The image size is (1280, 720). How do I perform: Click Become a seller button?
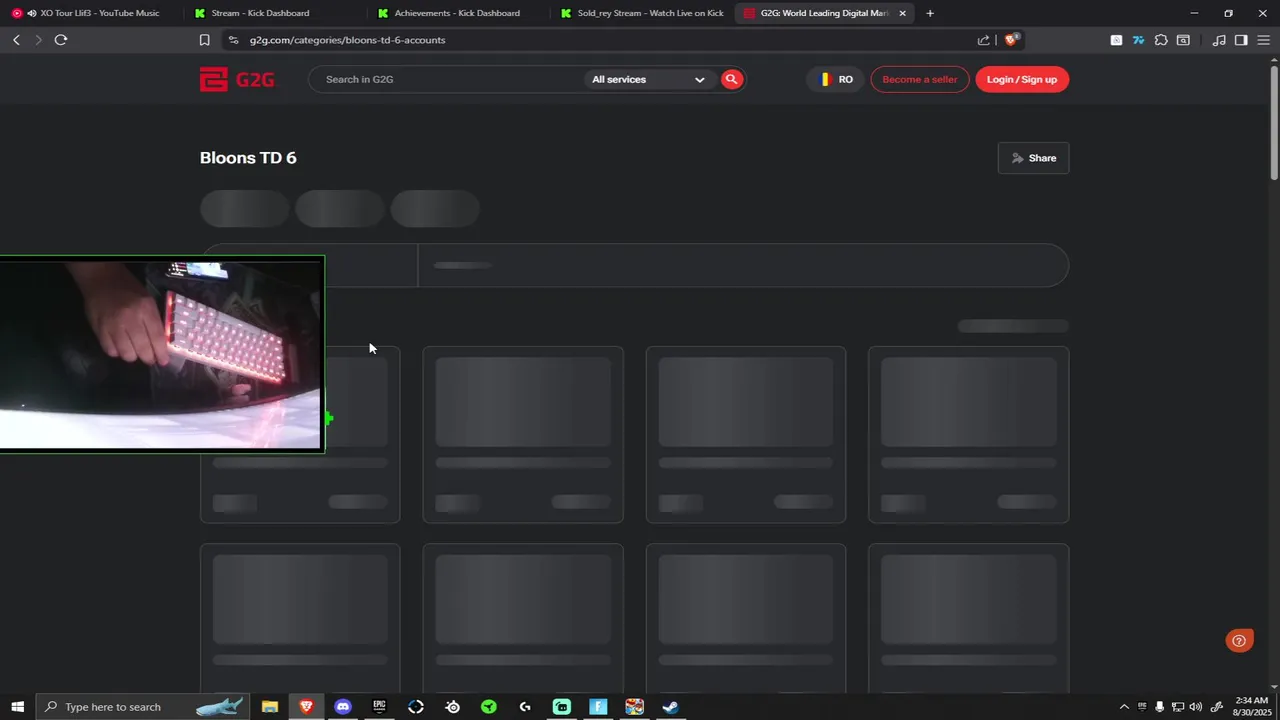(920, 79)
